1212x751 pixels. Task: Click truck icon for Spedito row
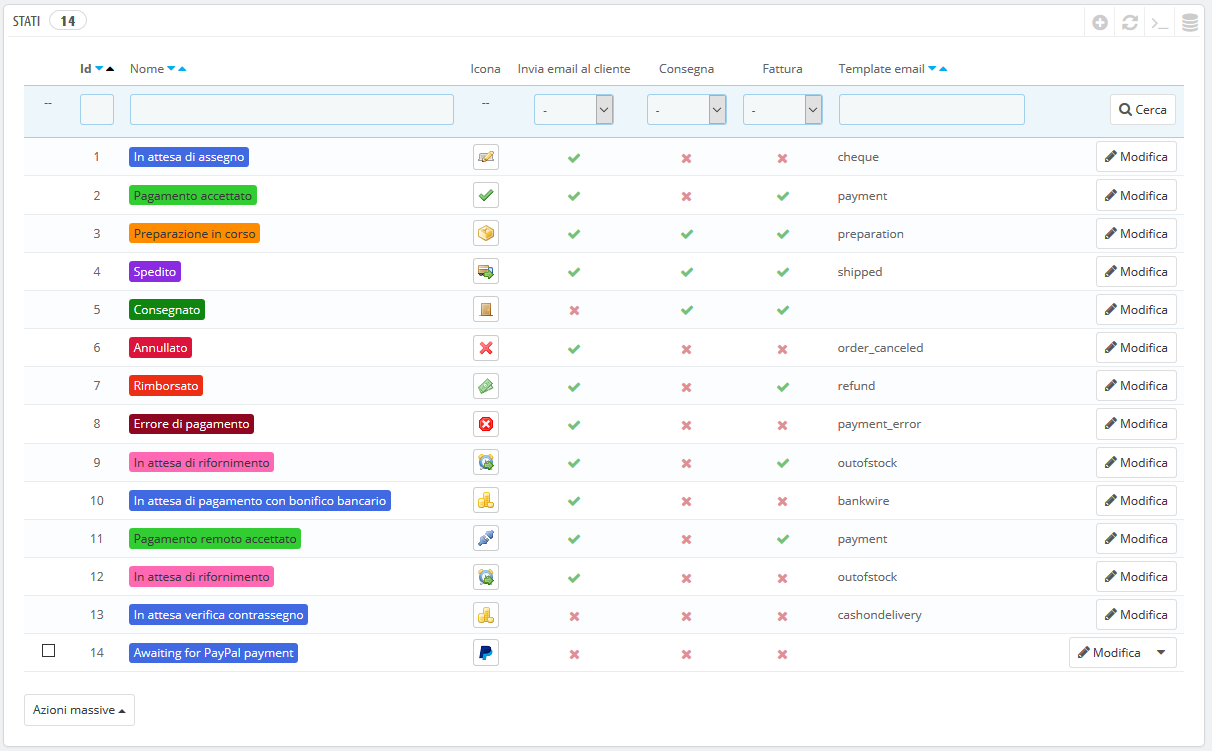click(x=486, y=271)
